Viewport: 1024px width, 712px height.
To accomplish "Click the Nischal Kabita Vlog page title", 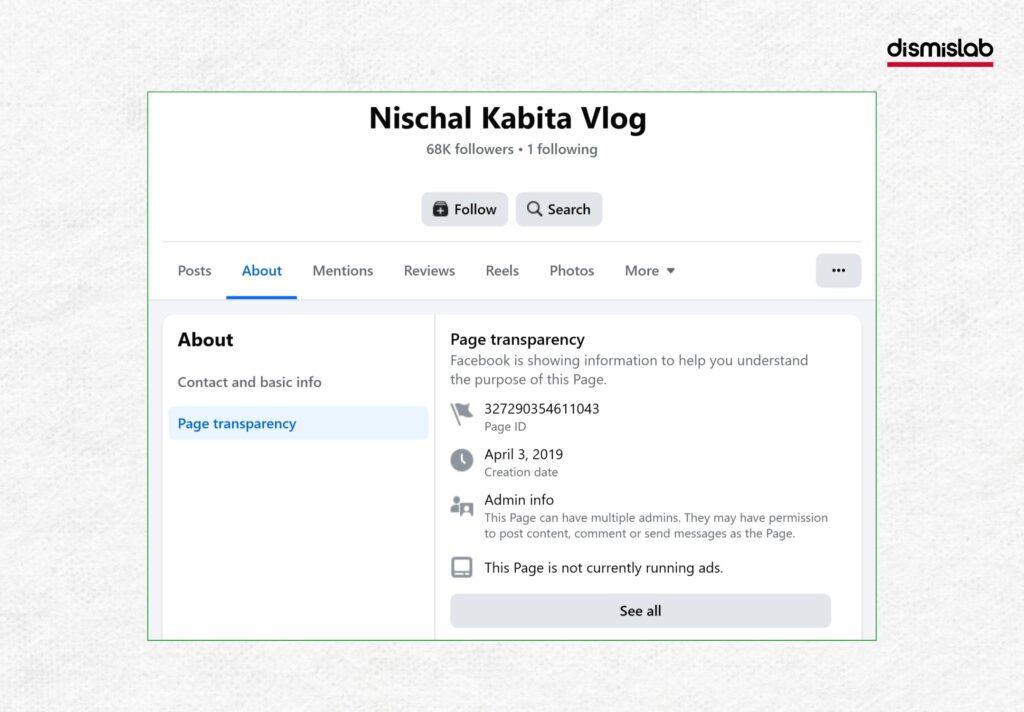I will tap(507, 118).
